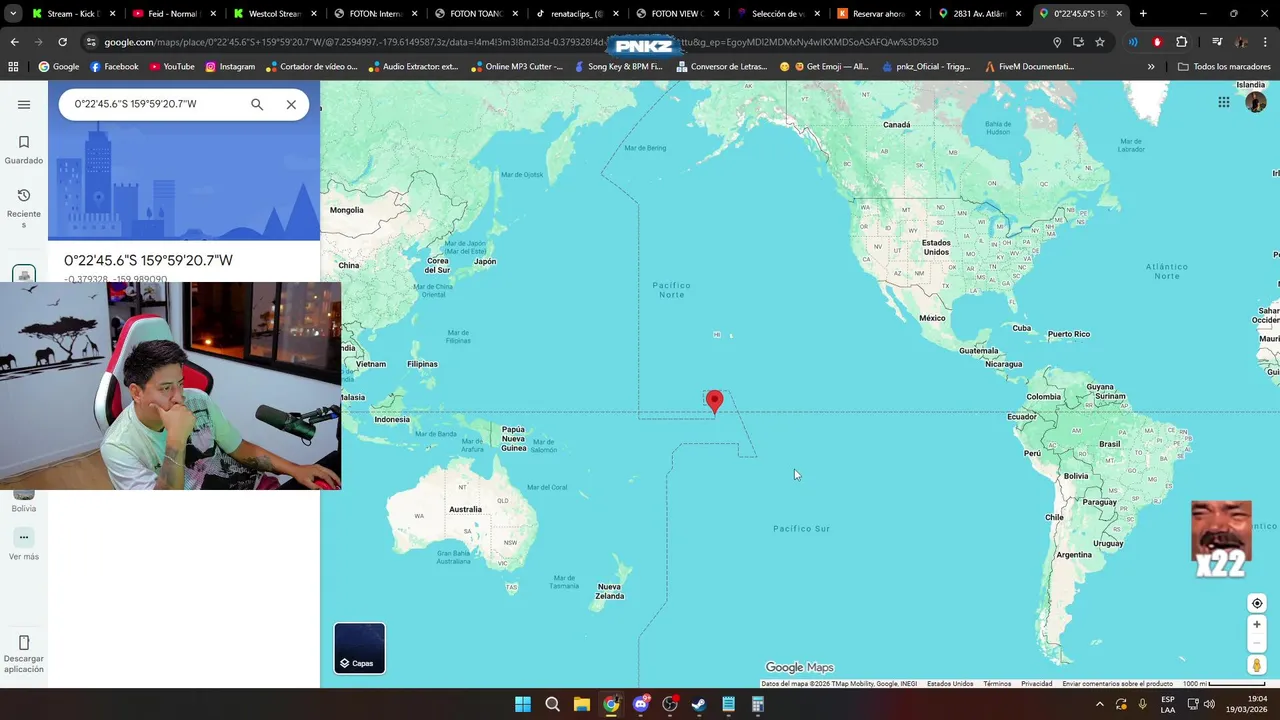Image resolution: width=1280 pixels, height=720 pixels.
Task: Click the Estados Unidos footer link
Action: [x=950, y=684]
